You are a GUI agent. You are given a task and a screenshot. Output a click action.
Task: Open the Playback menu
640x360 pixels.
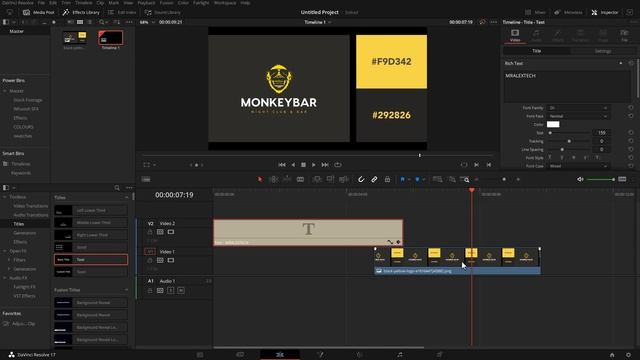coord(146,3)
